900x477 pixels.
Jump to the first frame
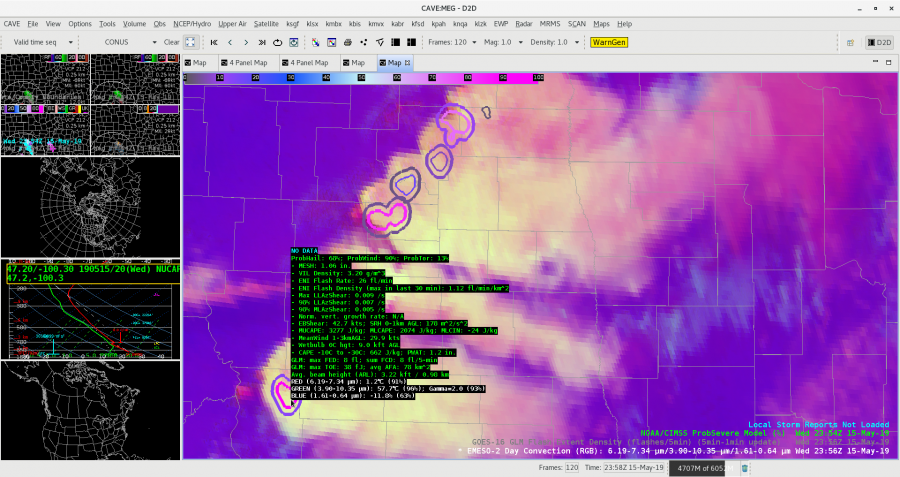pos(214,43)
